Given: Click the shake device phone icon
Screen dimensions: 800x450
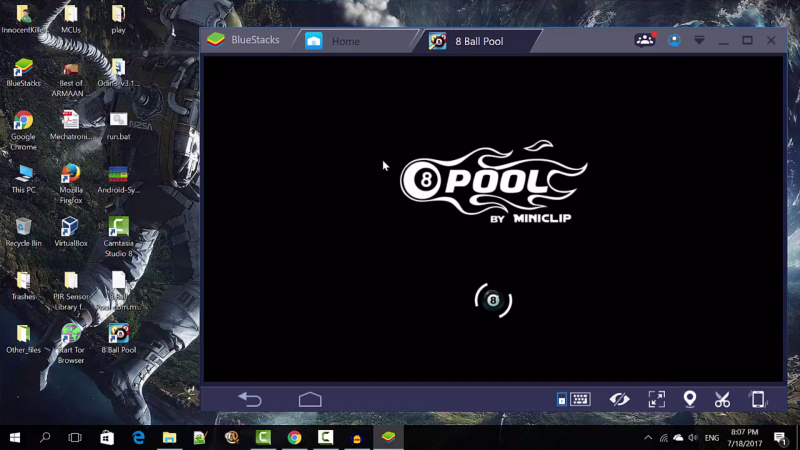Looking at the screenshot, I should pos(758,399).
